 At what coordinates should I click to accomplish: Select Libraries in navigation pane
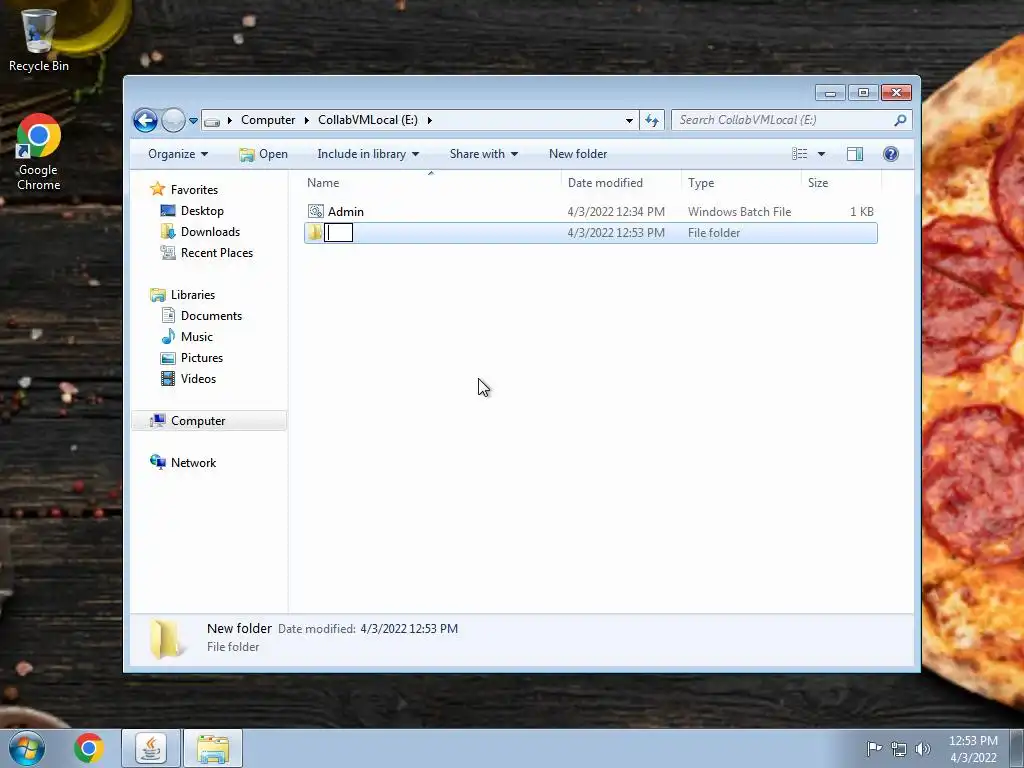coord(193,295)
